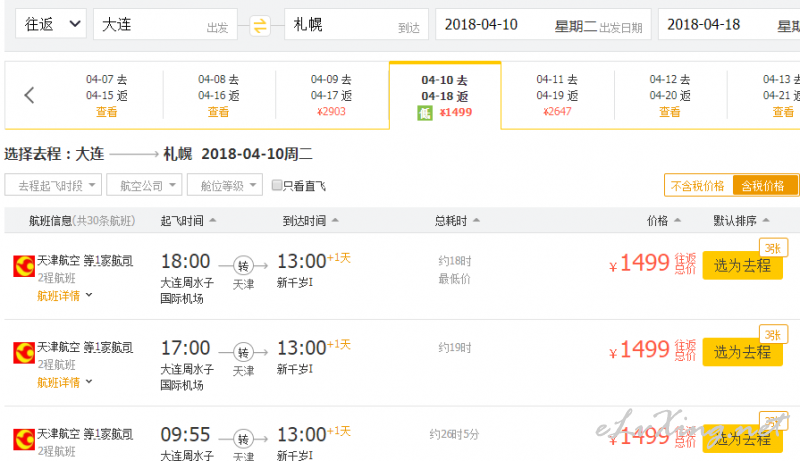Click ¥1499 price of the 18:00 flight

pyautogui.click(x=640, y=263)
